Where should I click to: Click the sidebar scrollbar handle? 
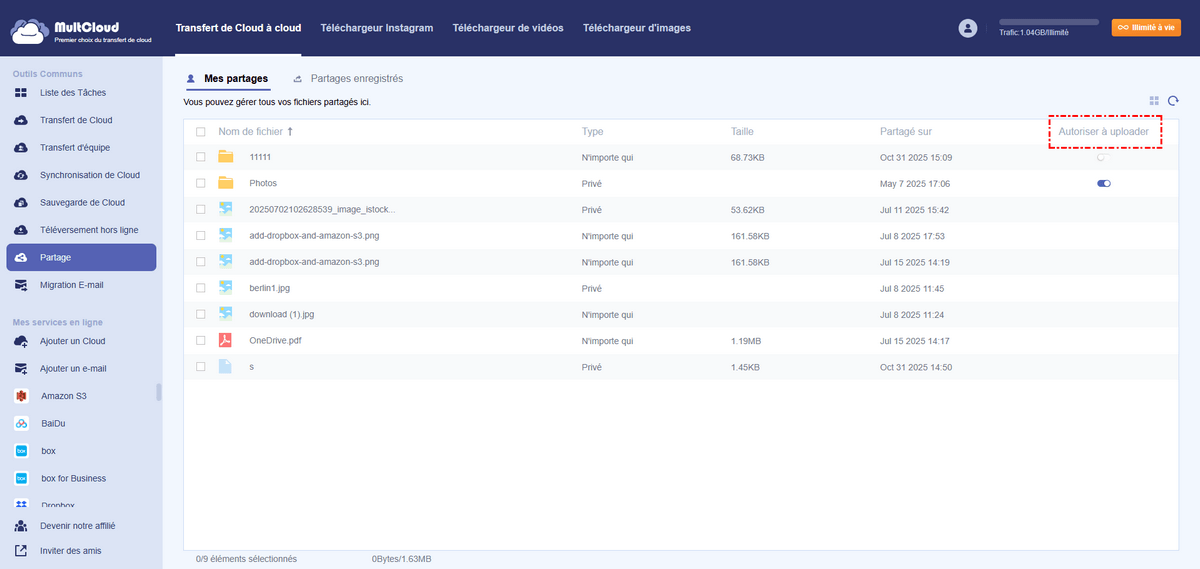pos(159,392)
